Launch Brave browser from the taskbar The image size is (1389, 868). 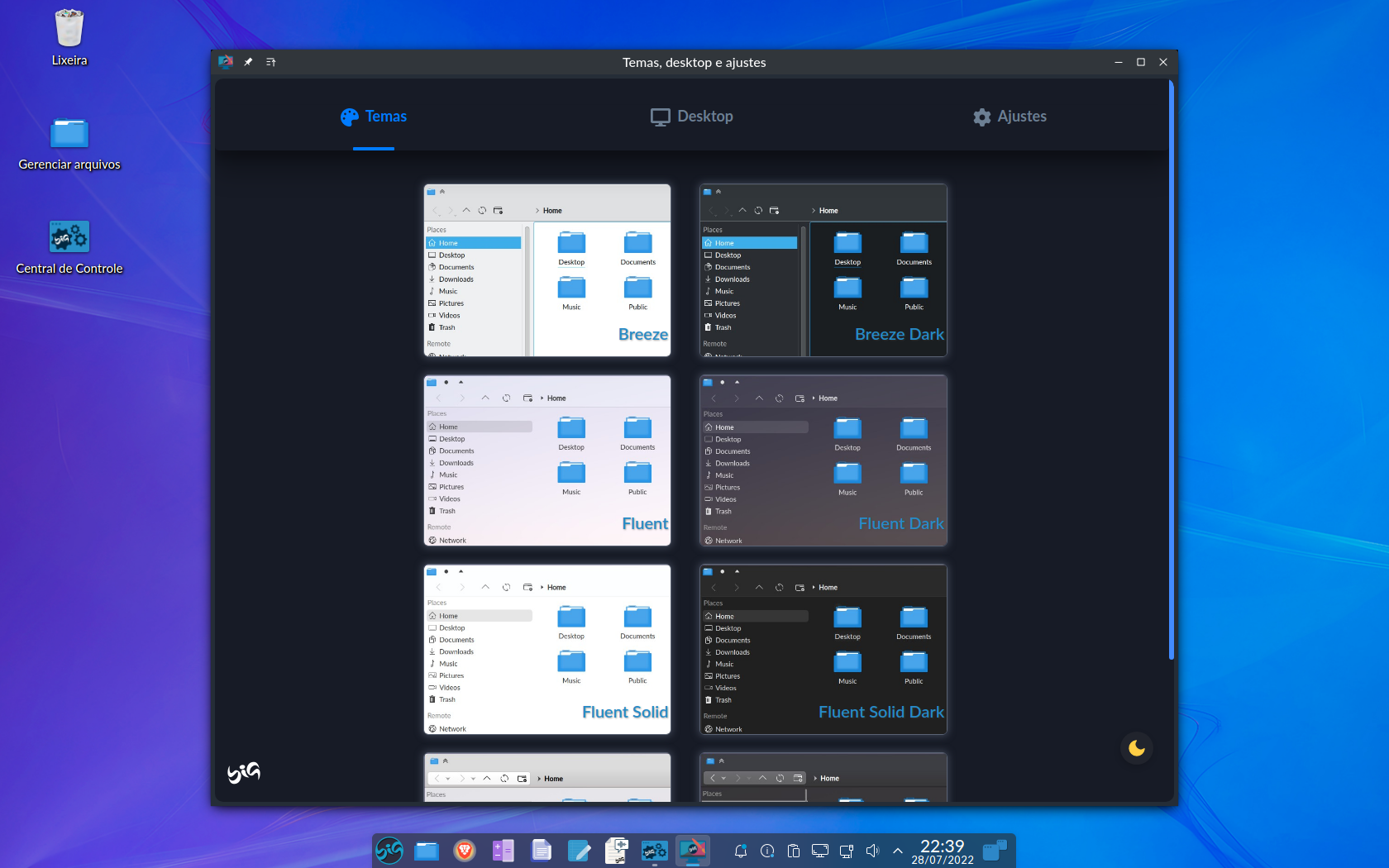point(465,851)
